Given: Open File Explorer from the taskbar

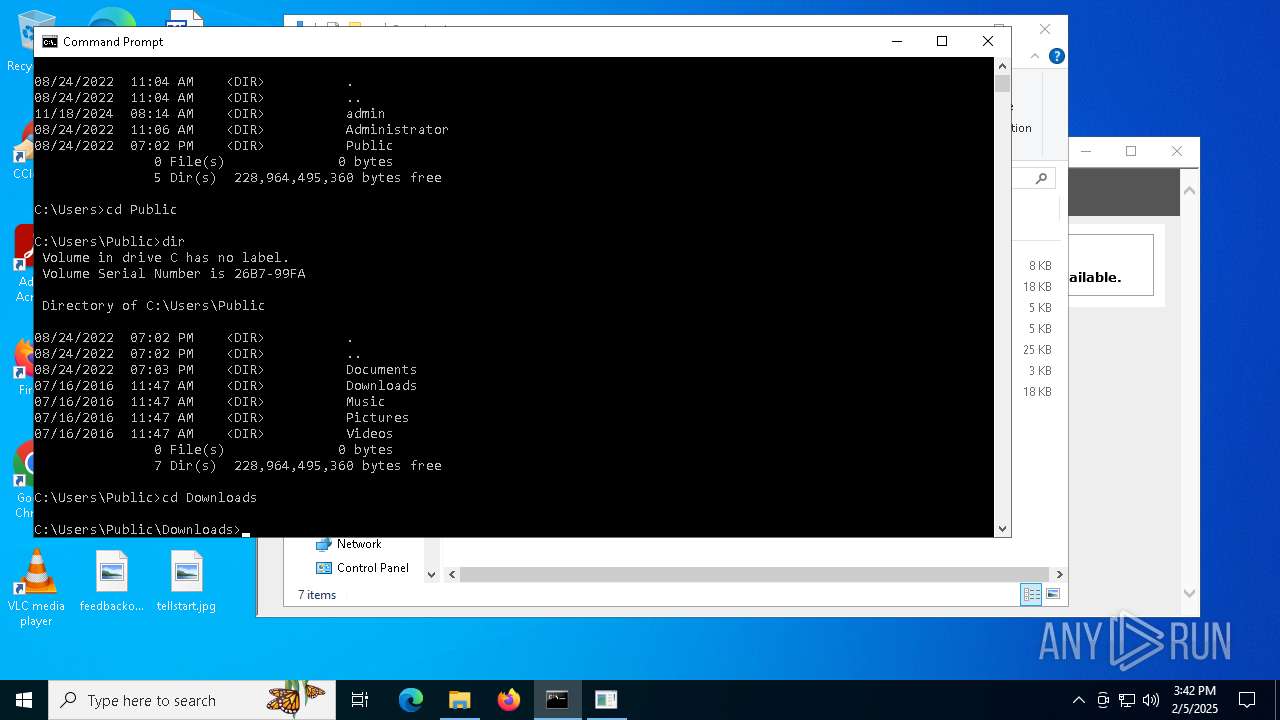Looking at the screenshot, I should 459,700.
